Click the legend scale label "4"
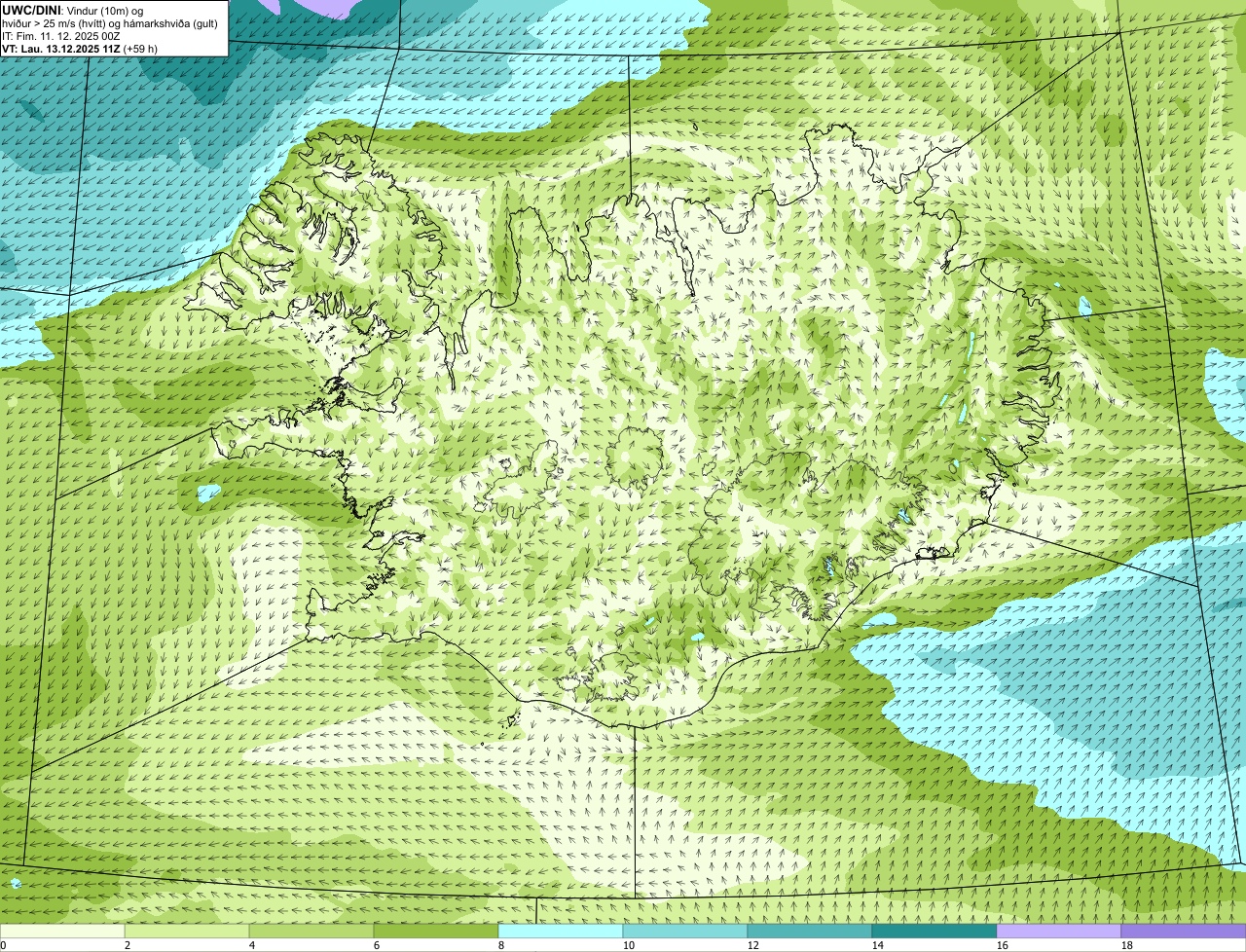Screen dimensions: 1246x952 coord(252,945)
